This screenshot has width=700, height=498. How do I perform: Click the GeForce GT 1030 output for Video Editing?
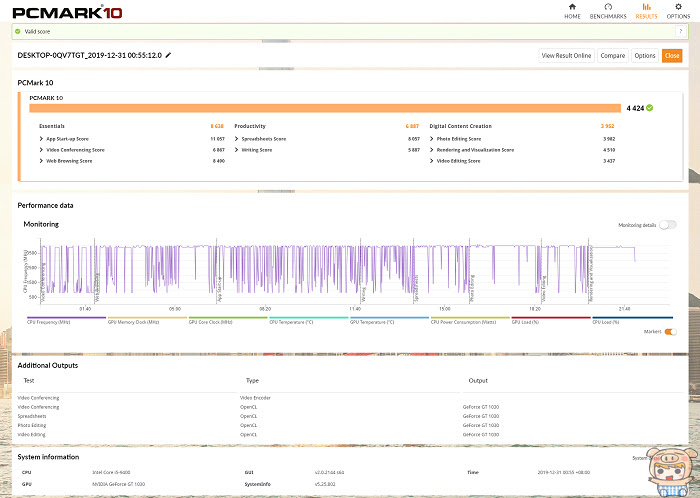coord(481,435)
